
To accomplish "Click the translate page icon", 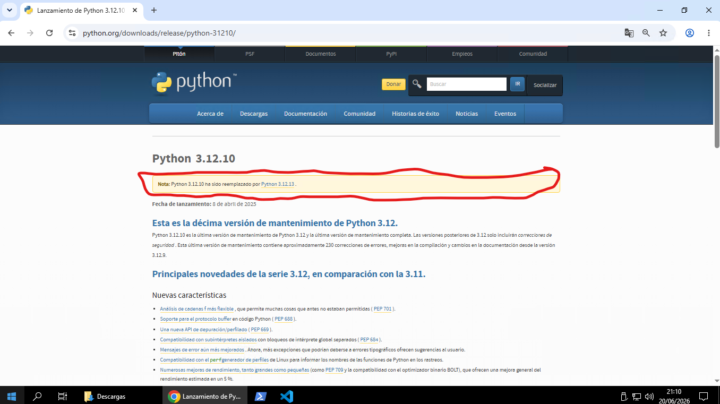I will click(629, 33).
